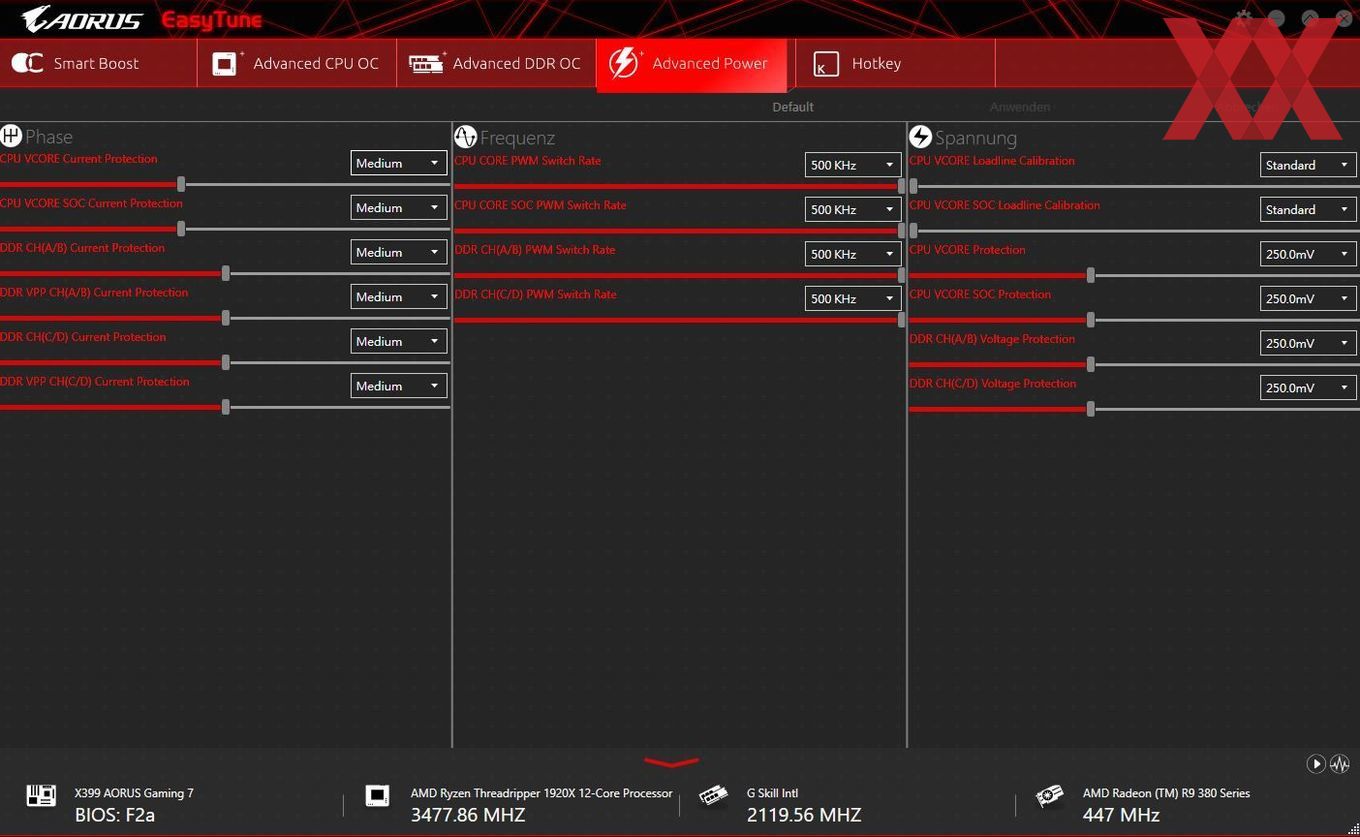Open CPU VCORE Loadline Calibration dropdown
1360x837 pixels.
pyautogui.click(x=1308, y=165)
